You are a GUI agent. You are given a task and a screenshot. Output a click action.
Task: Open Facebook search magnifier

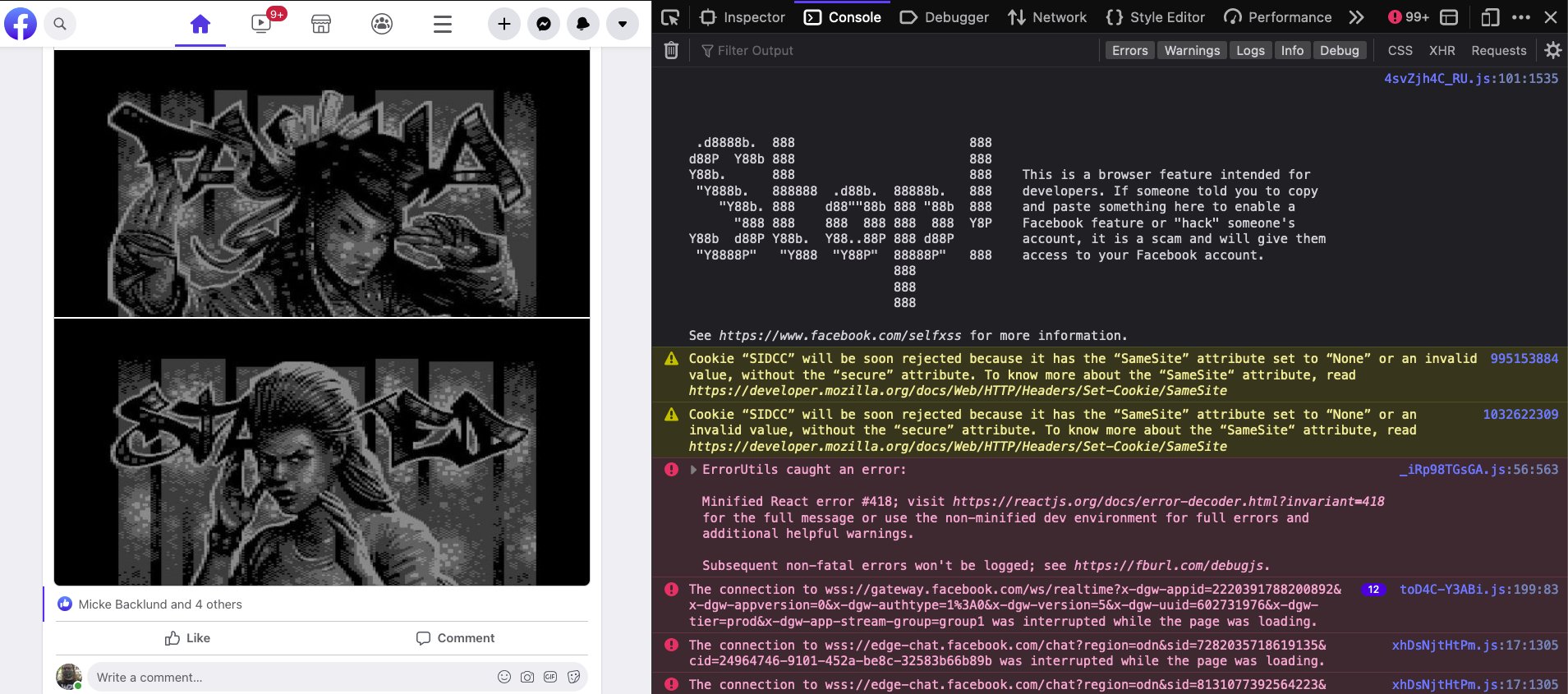point(60,24)
